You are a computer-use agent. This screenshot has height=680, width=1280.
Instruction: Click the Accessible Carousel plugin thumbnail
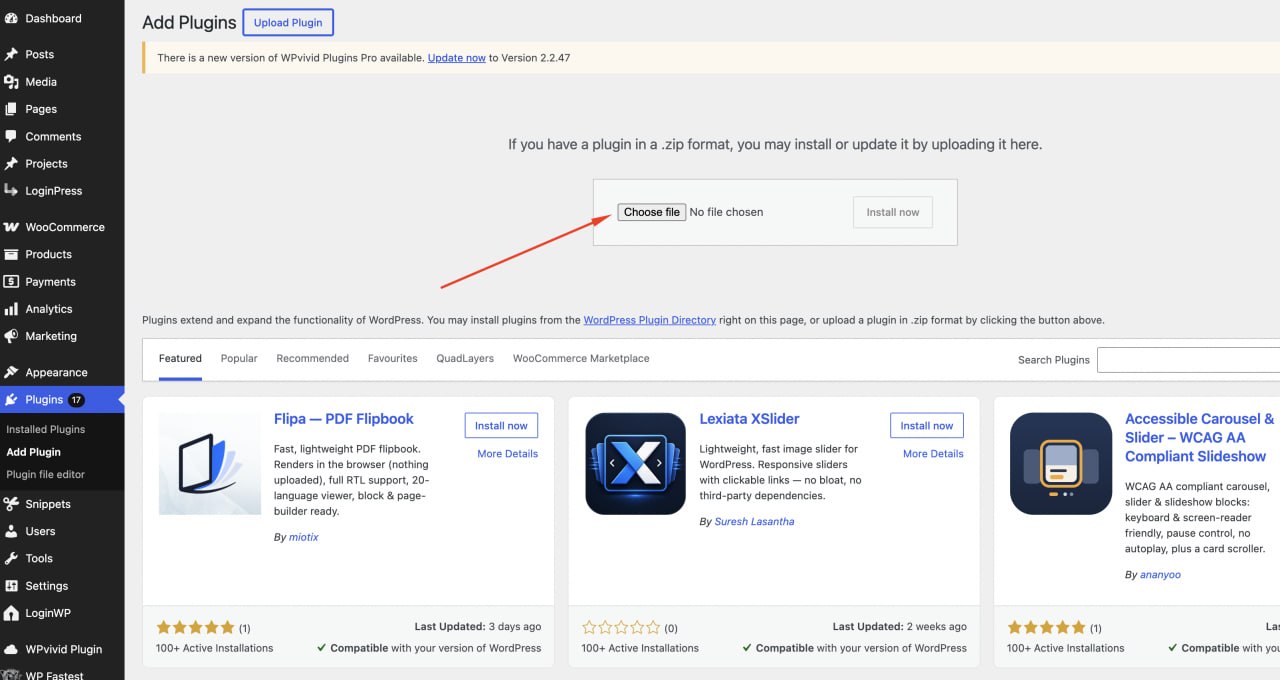(x=1061, y=464)
